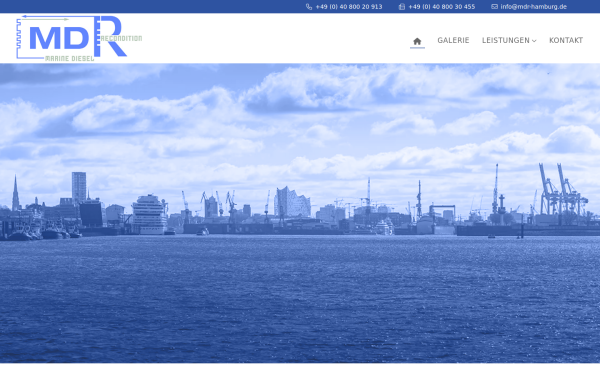
Task: Click the fax icon in the top bar
Action: pos(402,7)
